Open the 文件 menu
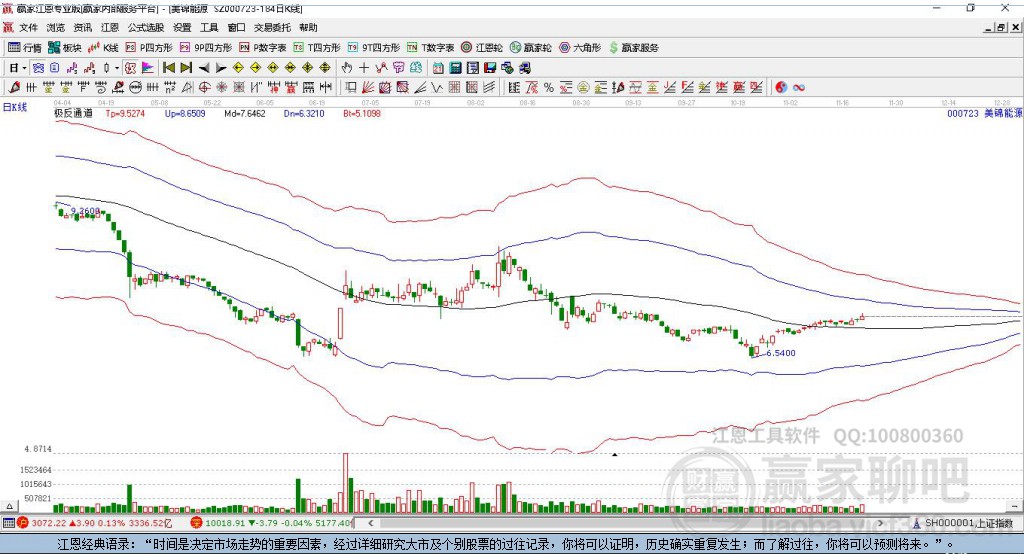 pos(28,27)
